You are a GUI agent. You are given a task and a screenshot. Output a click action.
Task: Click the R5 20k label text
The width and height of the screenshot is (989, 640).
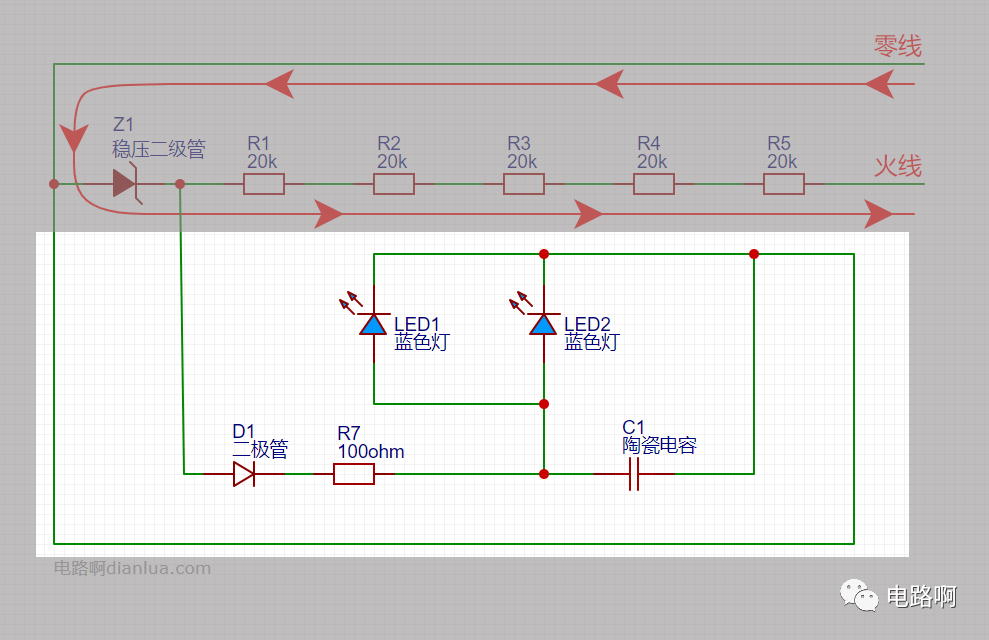pos(782,153)
